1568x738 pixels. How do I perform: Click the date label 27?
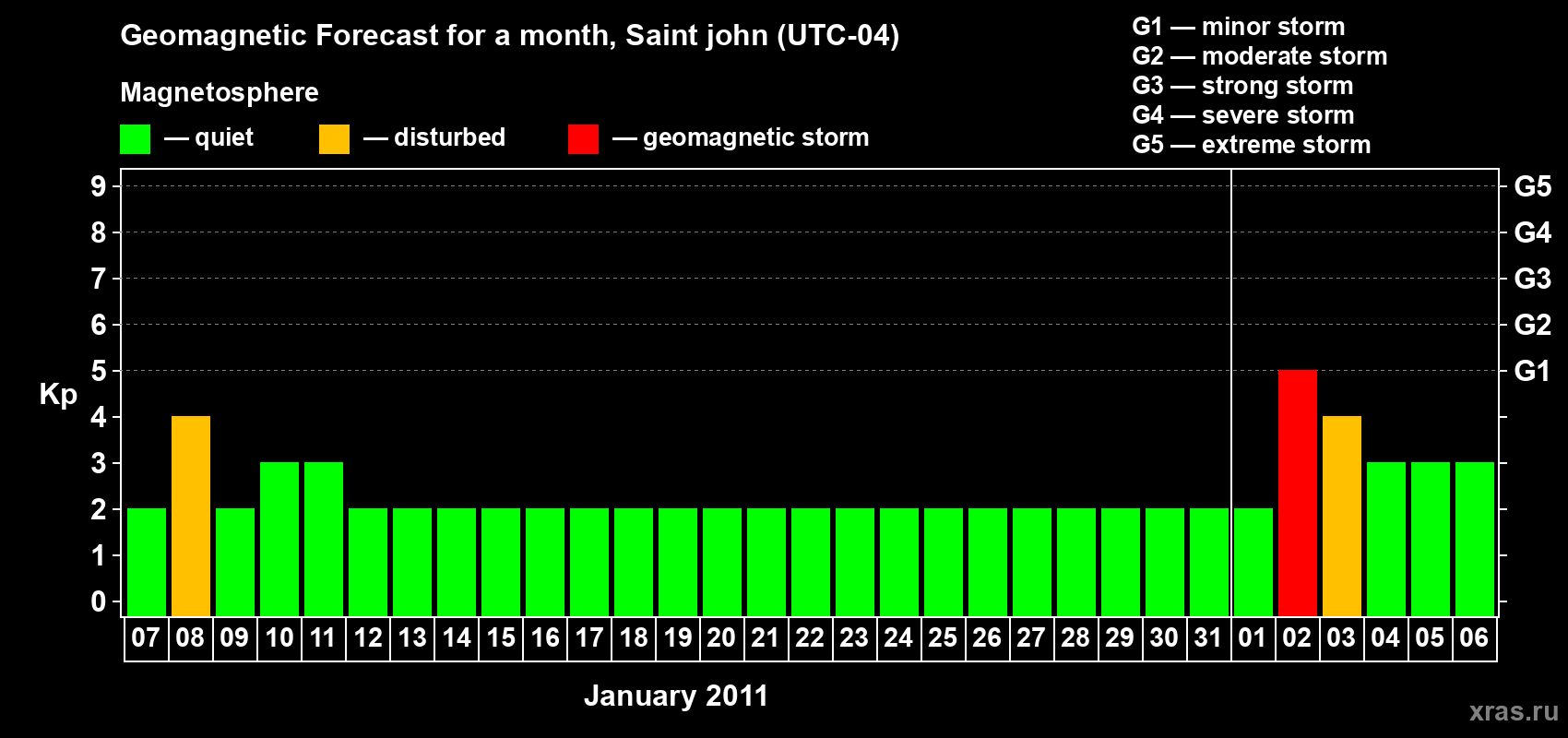(1031, 638)
